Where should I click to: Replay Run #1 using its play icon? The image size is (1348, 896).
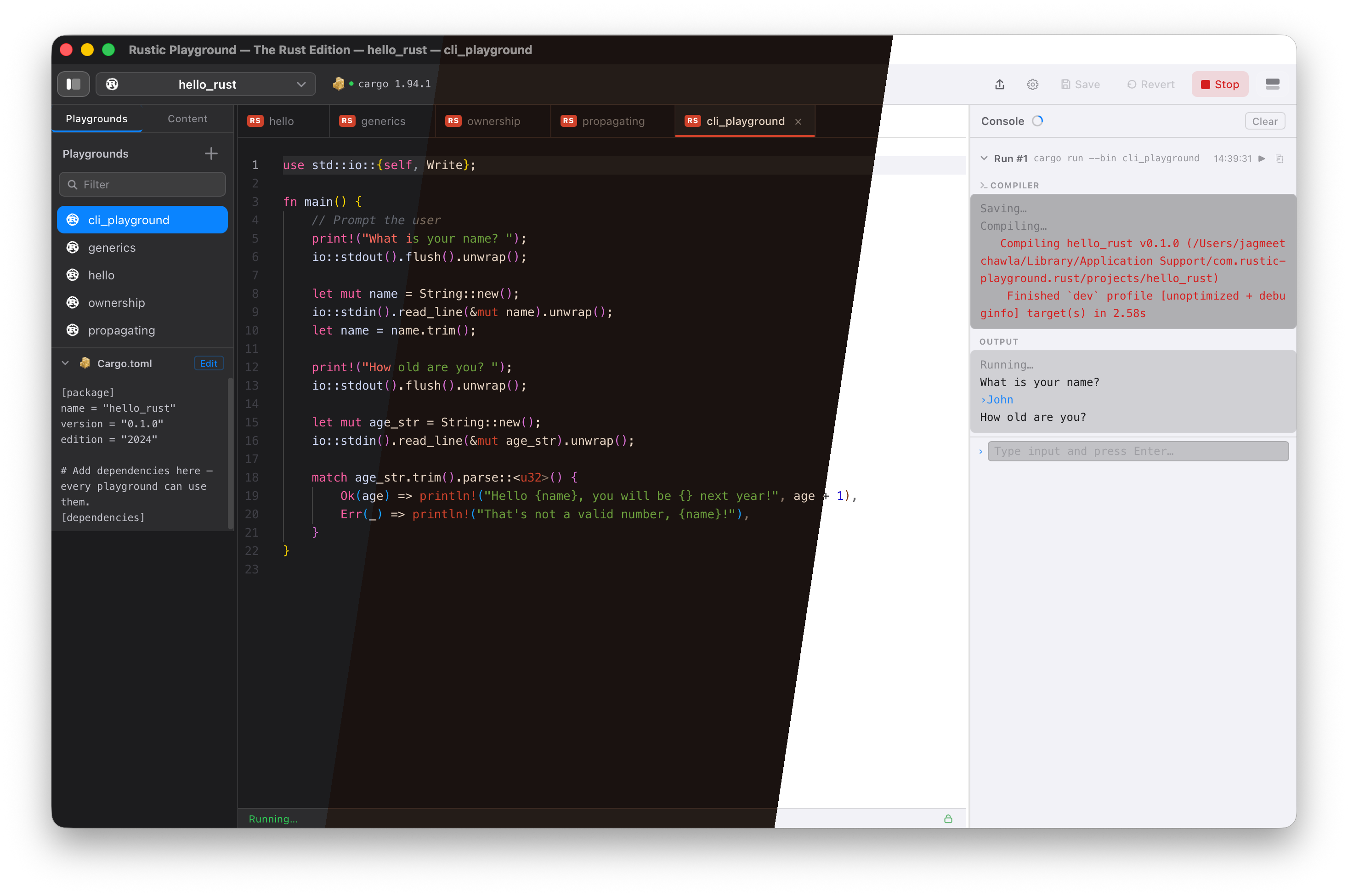coord(1261,159)
